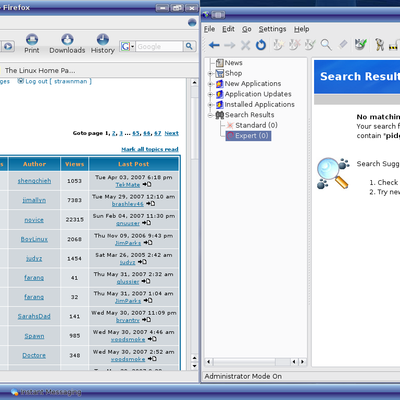
Task: Click the Next page link
Action: (x=171, y=133)
